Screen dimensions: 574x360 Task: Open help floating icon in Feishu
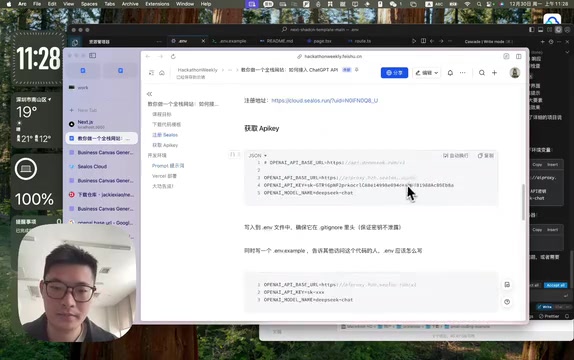(507, 302)
